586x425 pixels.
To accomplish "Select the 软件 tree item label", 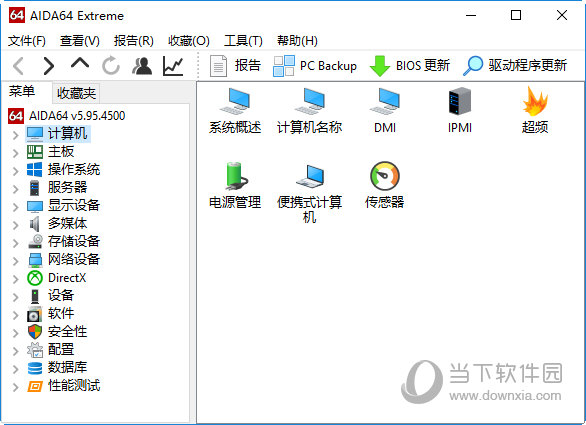I will pos(61,314).
